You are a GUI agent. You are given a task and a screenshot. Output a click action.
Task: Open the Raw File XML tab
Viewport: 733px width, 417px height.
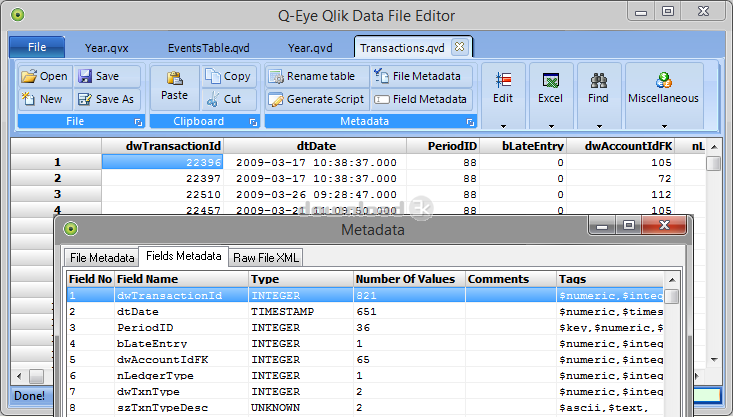click(266, 258)
